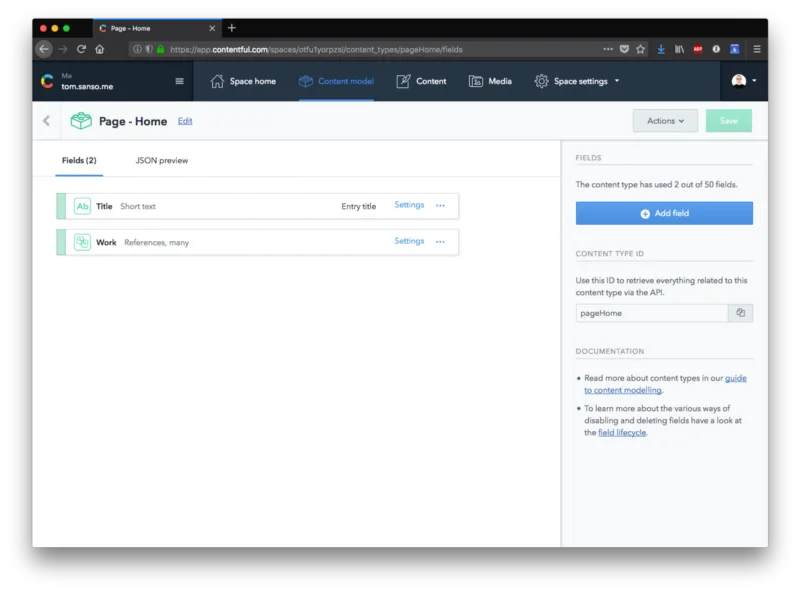Go back using the left chevron beside Page - Home
Screen dimensions: 800x593
coord(46,121)
